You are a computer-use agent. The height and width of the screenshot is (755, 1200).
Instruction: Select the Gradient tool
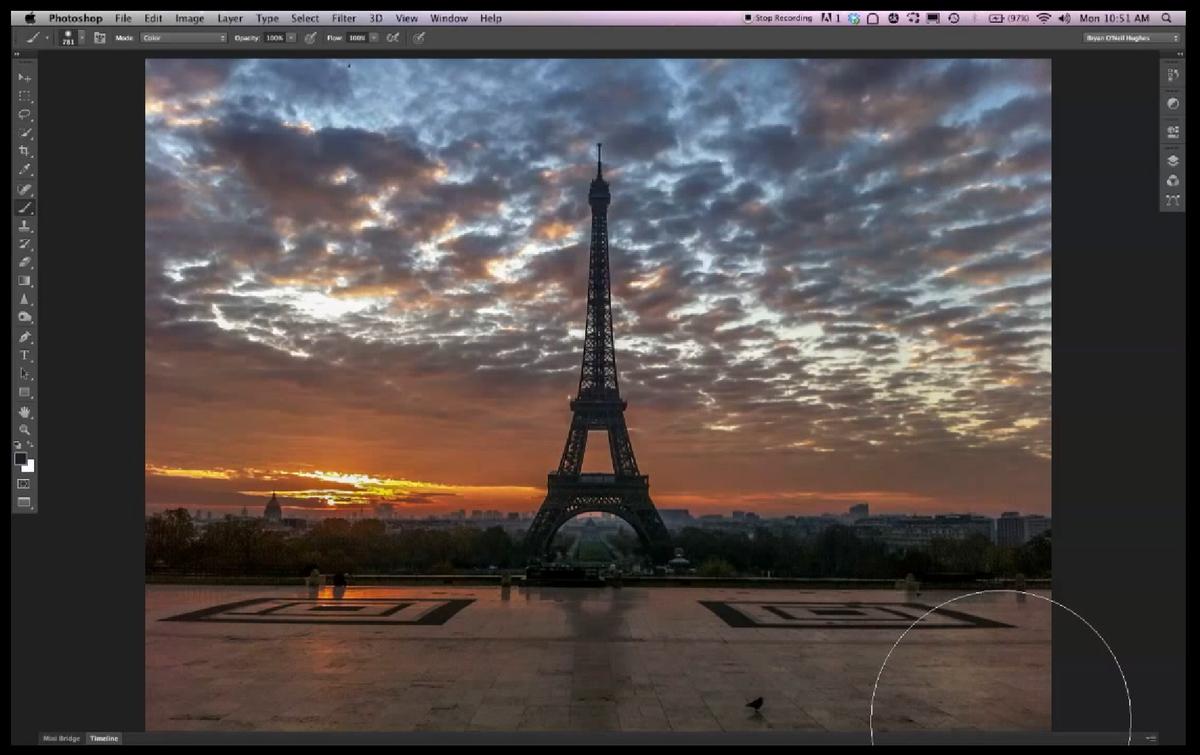coord(25,281)
